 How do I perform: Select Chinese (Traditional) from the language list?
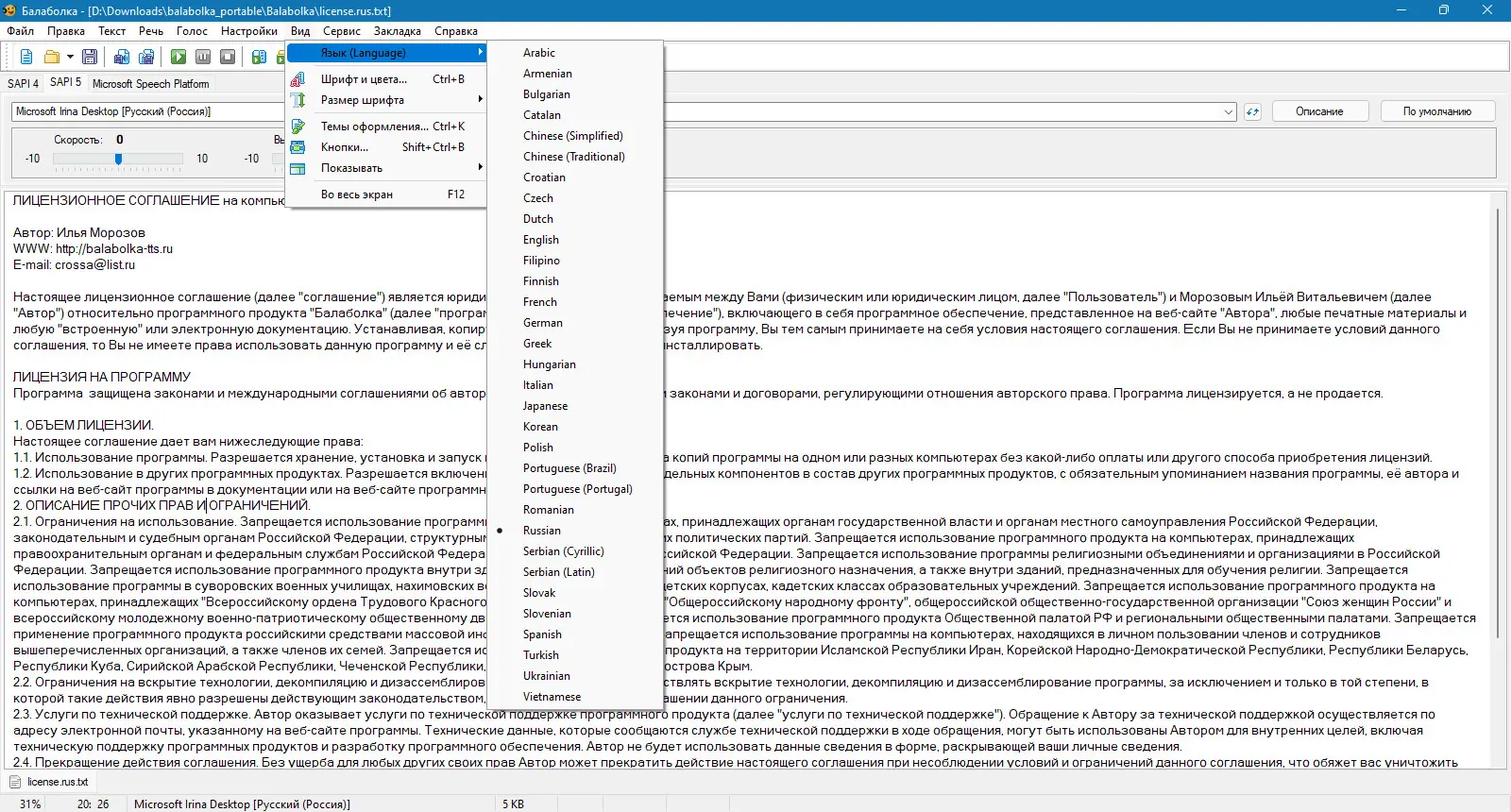click(574, 157)
